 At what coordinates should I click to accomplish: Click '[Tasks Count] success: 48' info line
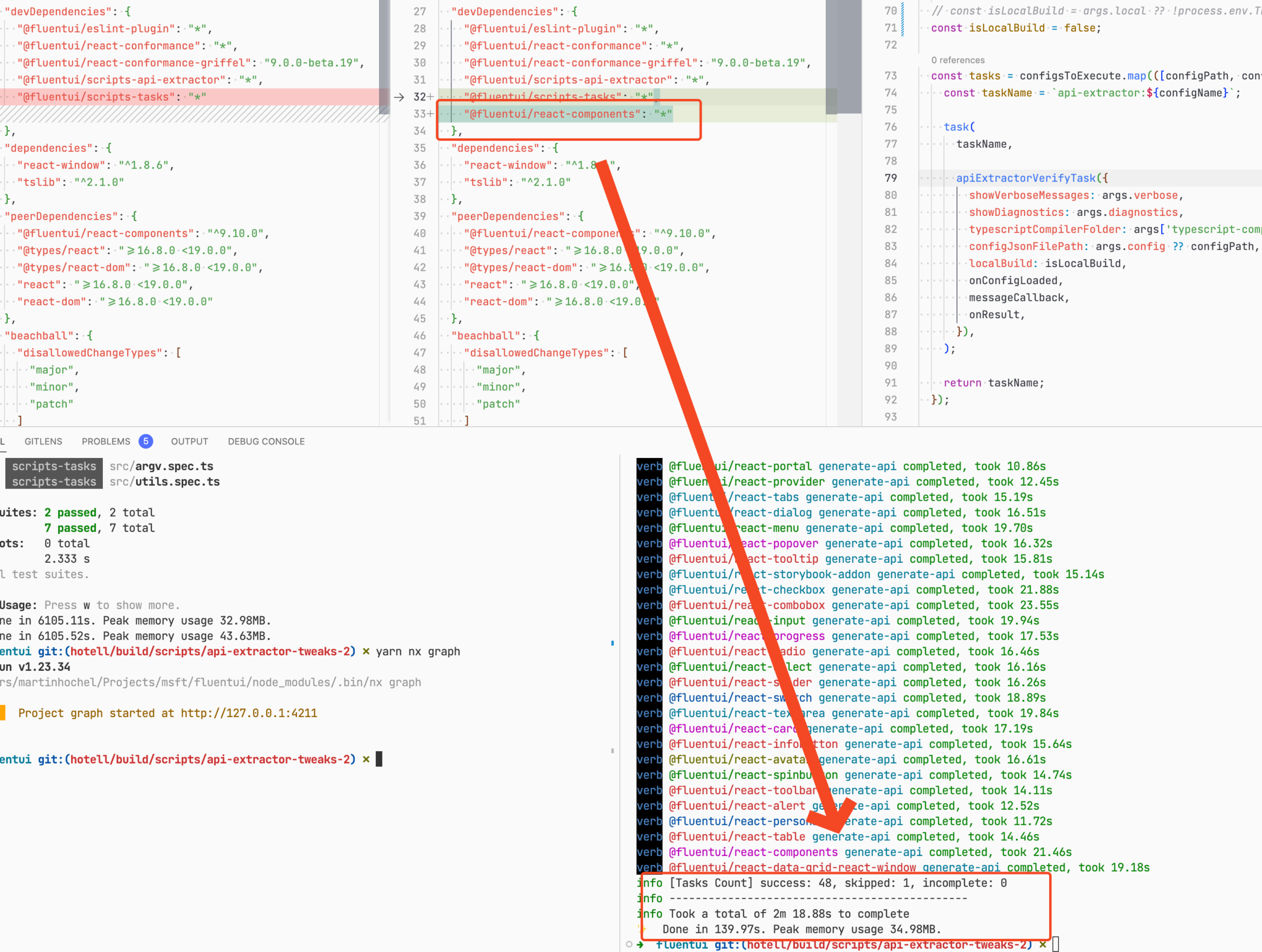(822, 883)
